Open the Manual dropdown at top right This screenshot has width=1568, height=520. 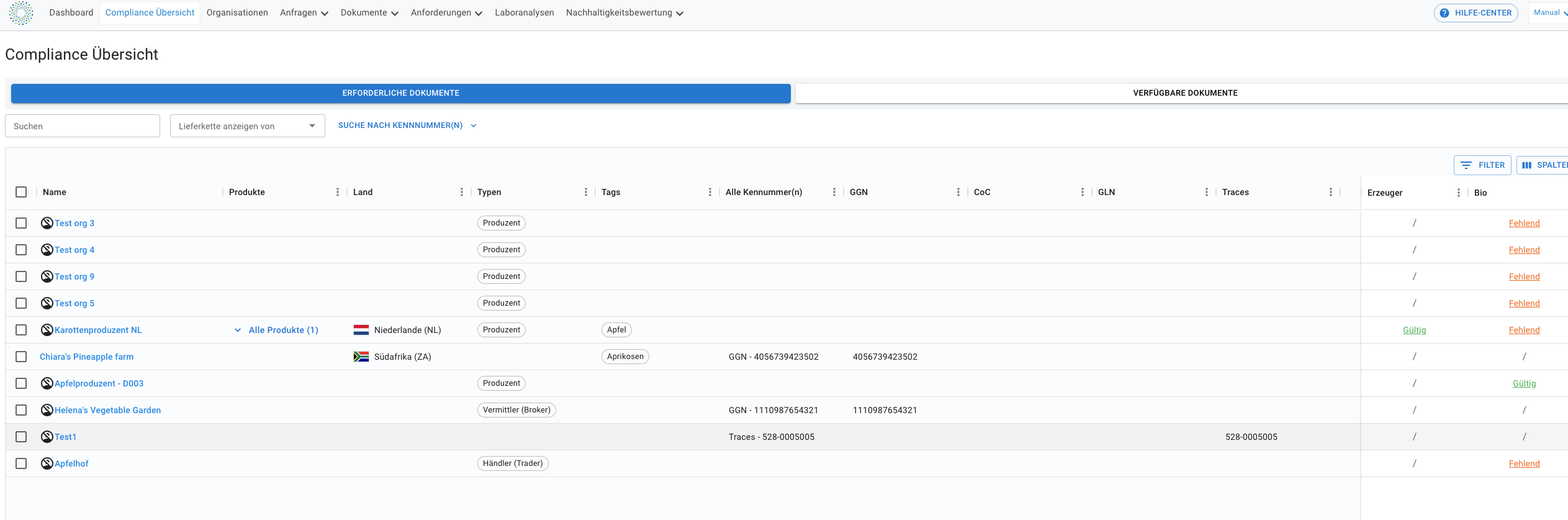(1550, 13)
